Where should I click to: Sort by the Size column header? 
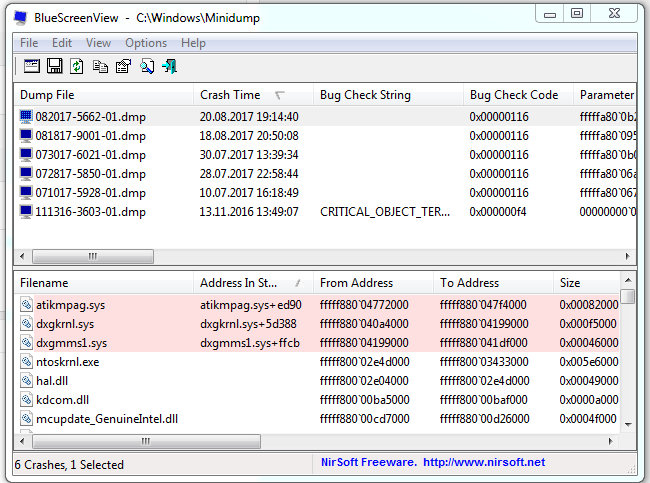(587, 283)
